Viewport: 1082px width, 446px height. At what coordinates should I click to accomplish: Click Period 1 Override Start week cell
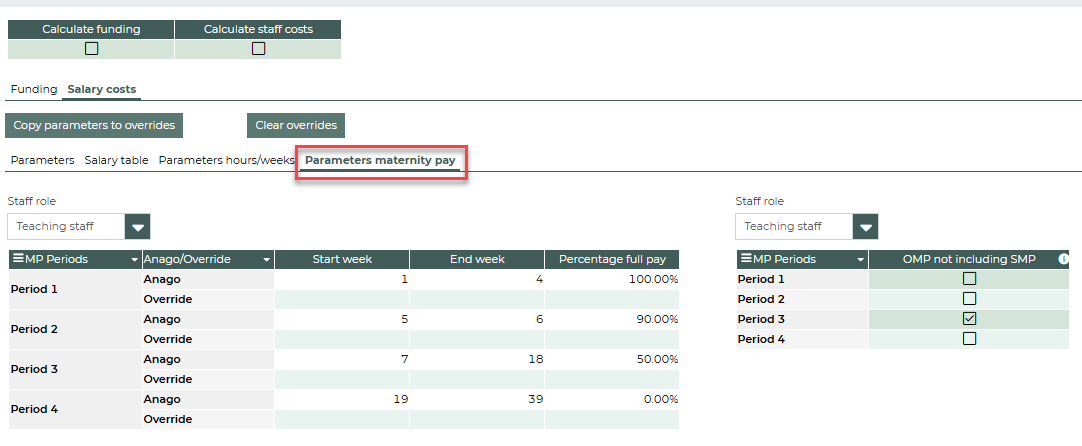(x=341, y=299)
